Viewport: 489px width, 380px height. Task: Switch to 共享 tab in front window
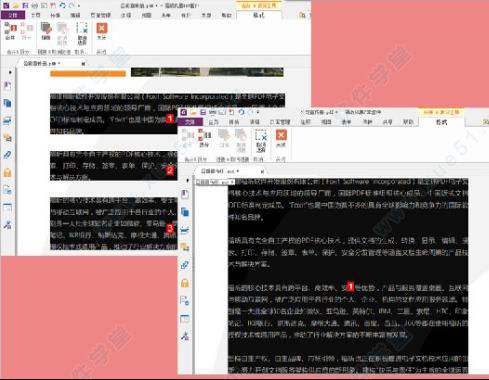[387, 122]
